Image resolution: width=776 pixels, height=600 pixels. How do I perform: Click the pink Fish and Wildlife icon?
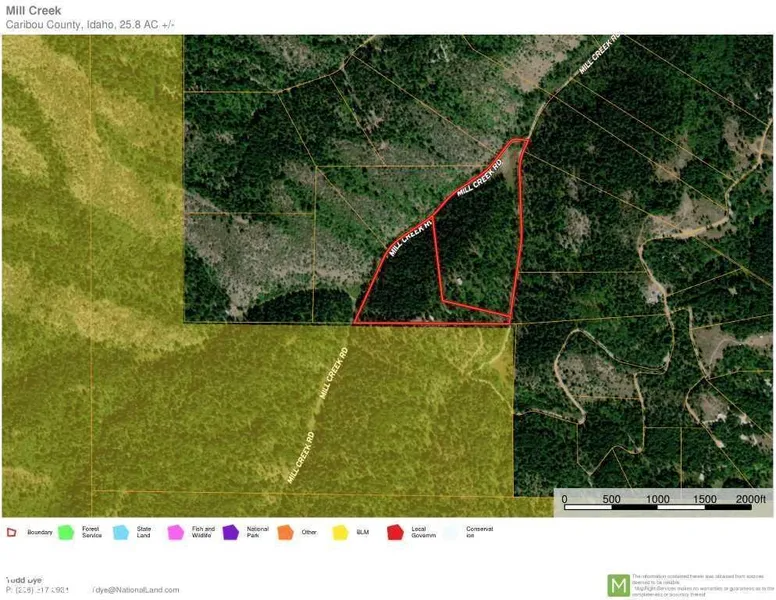pyautogui.click(x=175, y=532)
